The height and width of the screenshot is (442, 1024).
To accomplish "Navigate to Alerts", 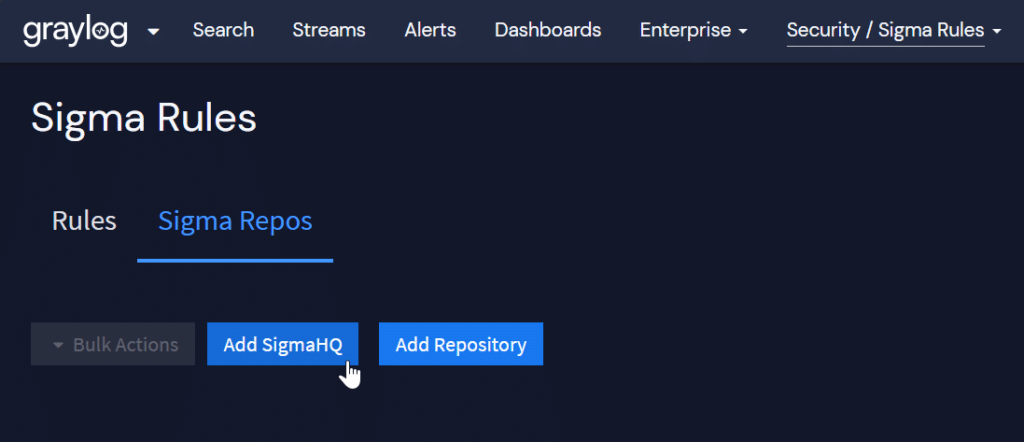I will click(430, 30).
